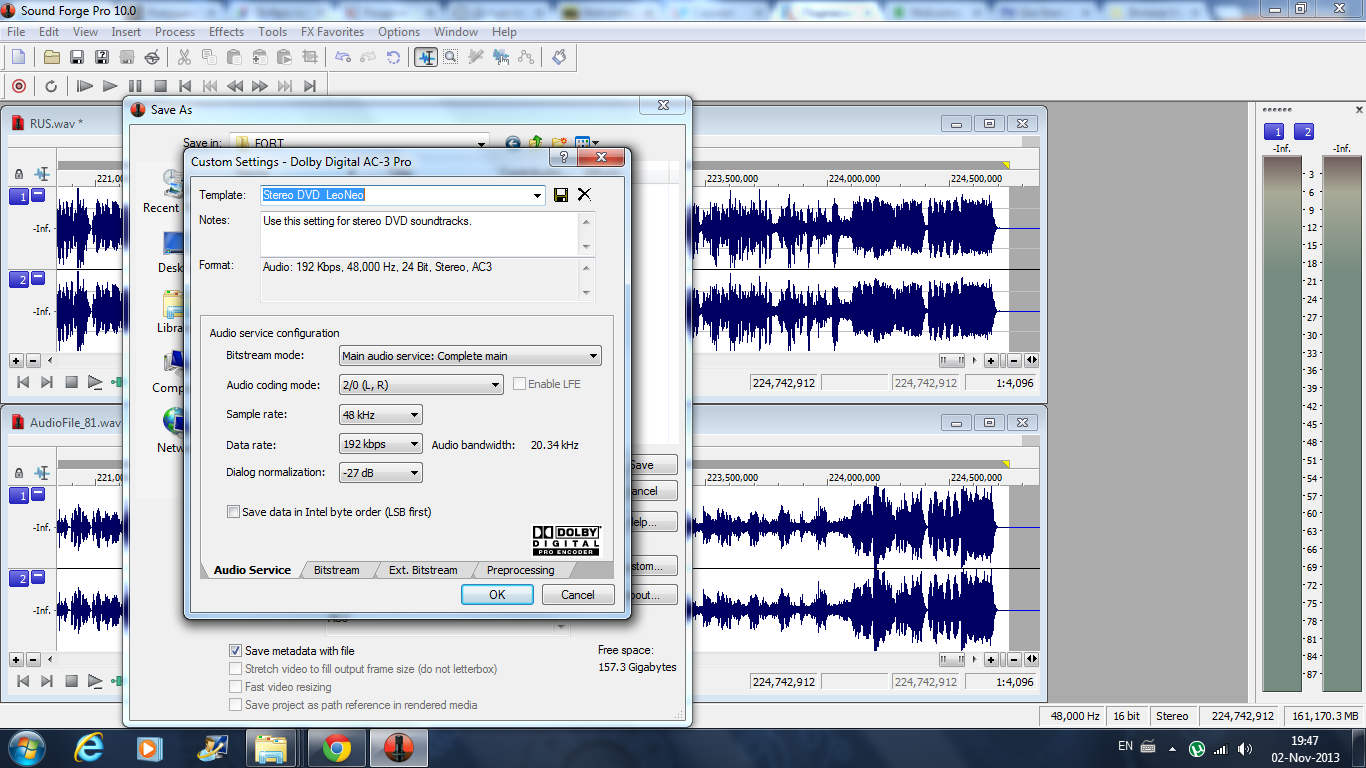Toggle the Enable LFE checkbox
The height and width of the screenshot is (768, 1366).
pyautogui.click(x=519, y=384)
